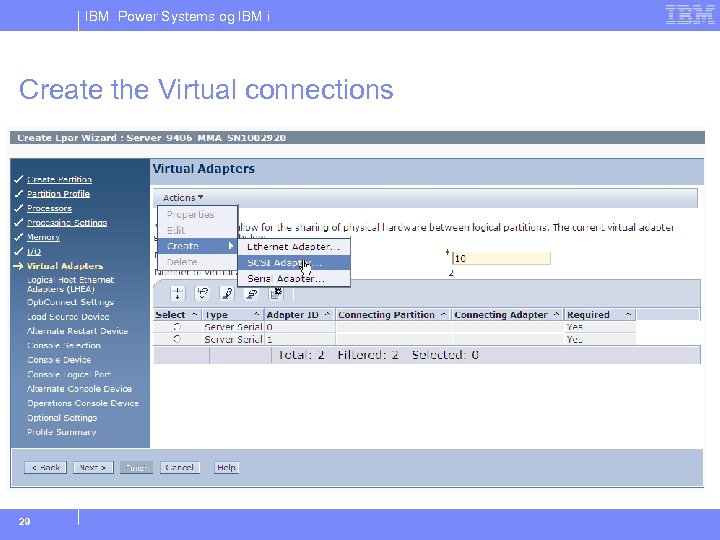
Task: Open the Partition Profile wizard step
Action: coord(58,194)
